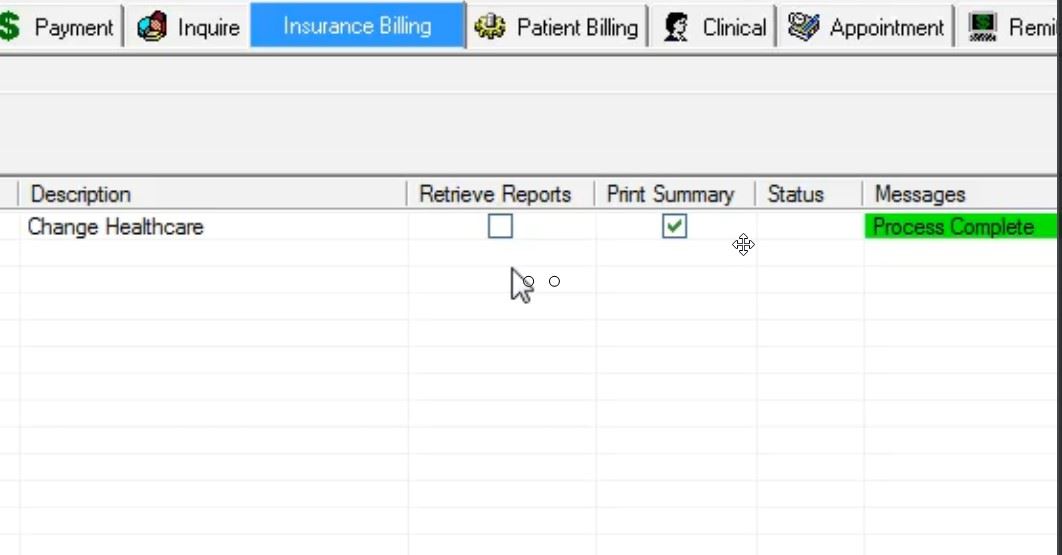1062x555 pixels.
Task: Click the Clinical person icon
Action: pyautogui.click(x=676, y=27)
